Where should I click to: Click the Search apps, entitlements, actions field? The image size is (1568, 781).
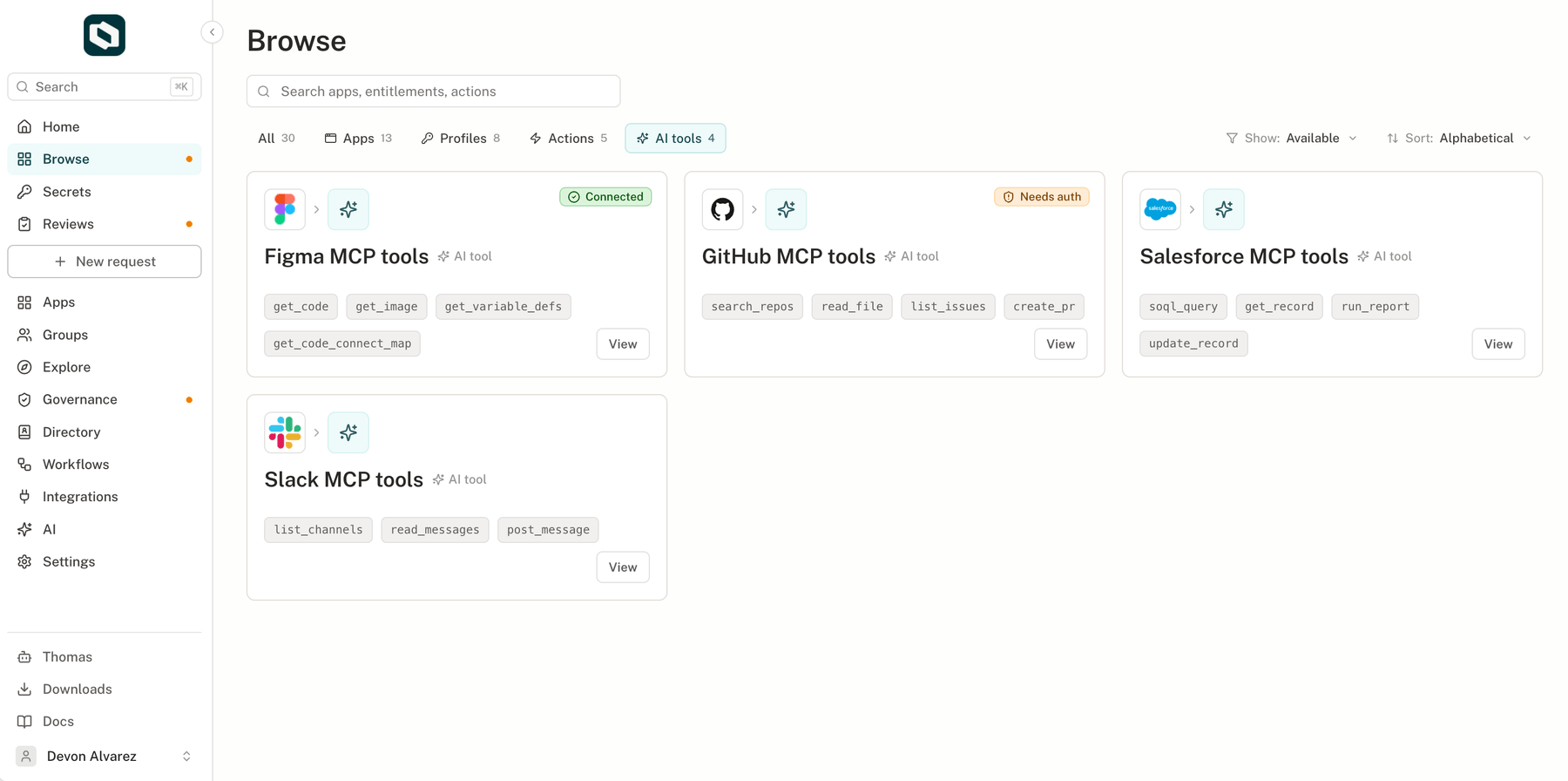[x=434, y=92]
